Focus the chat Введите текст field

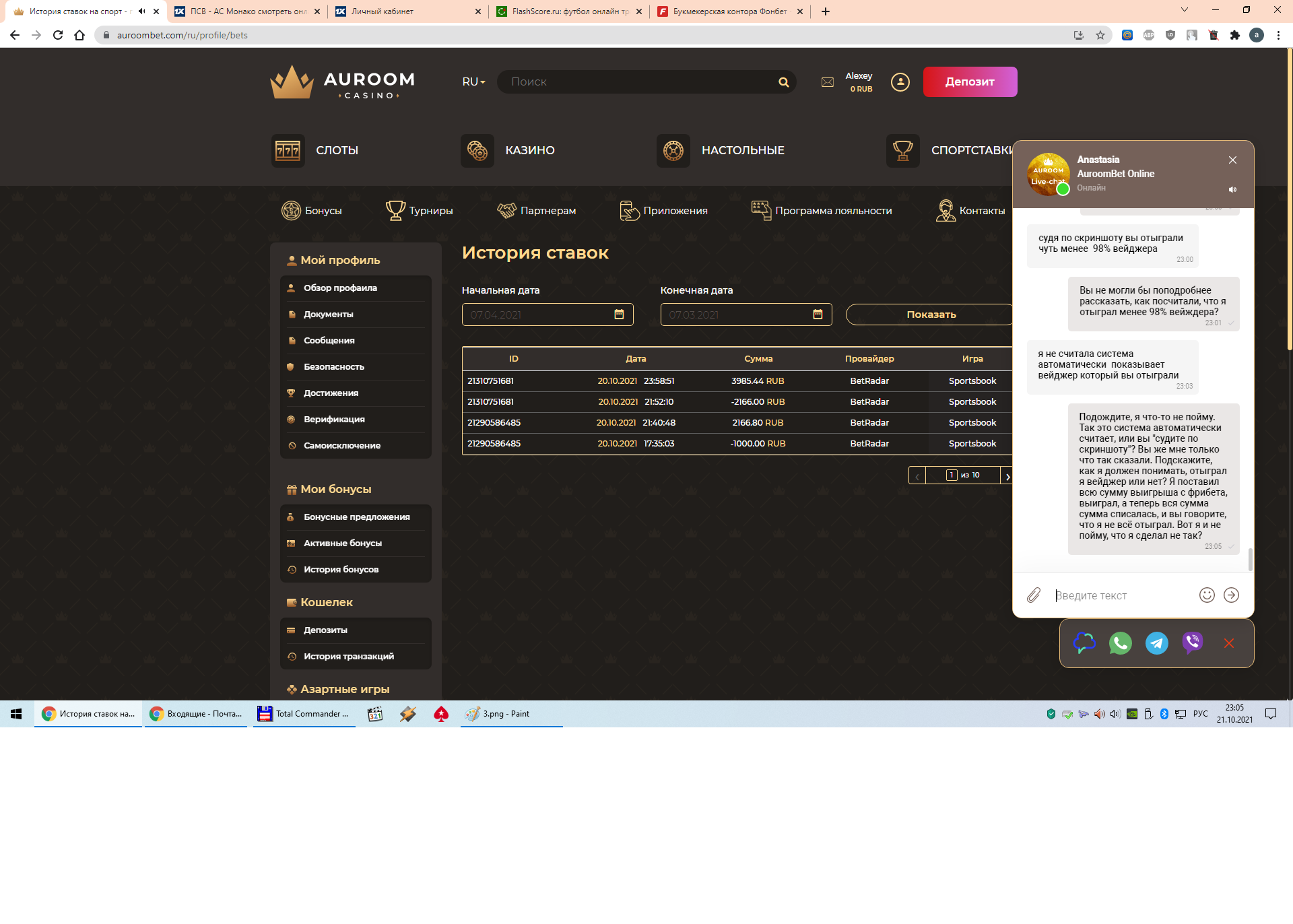1121,595
